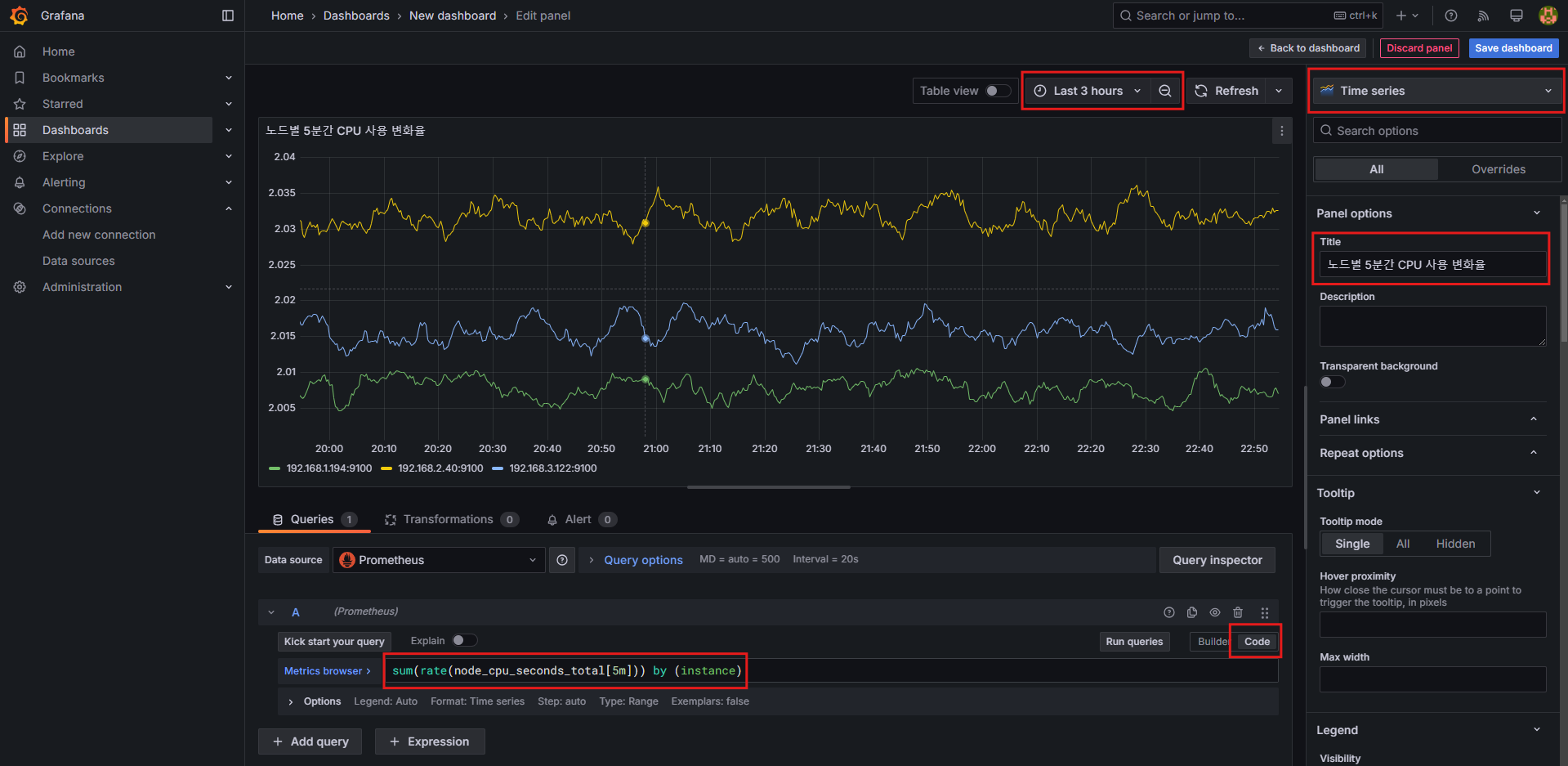
Task: Click Save dashboard button
Action: (x=1513, y=48)
